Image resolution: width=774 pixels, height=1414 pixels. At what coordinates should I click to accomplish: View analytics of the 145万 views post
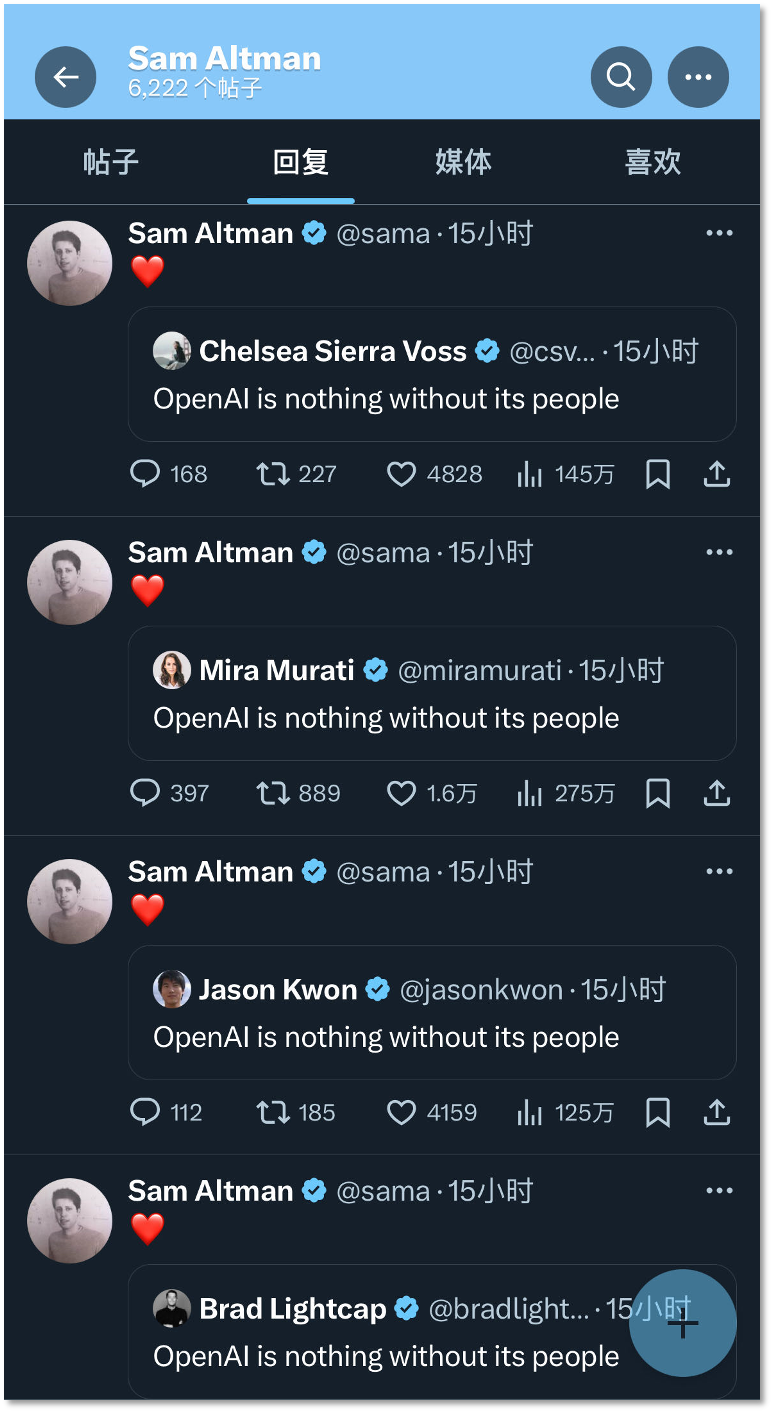pyautogui.click(x=530, y=474)
